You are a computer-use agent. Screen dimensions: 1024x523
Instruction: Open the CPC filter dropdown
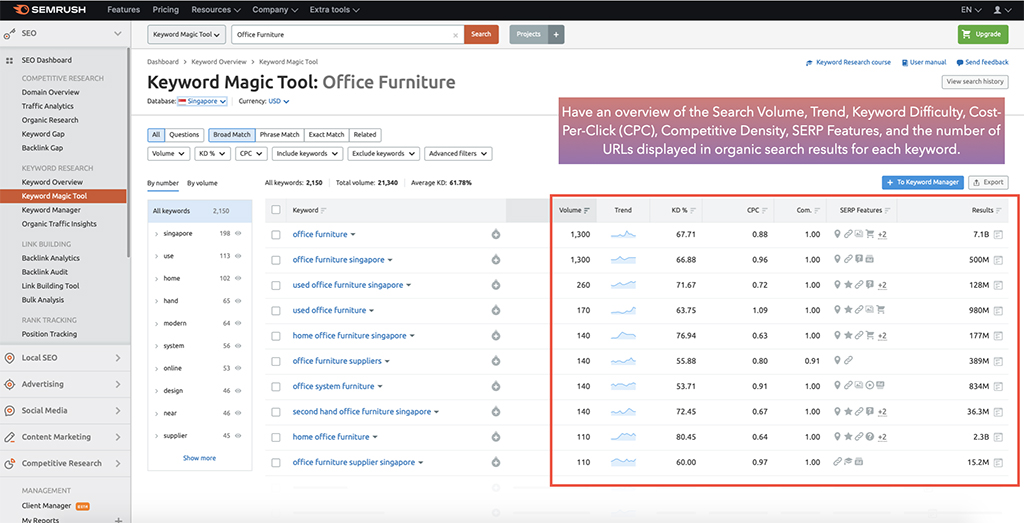coord(251,153)
